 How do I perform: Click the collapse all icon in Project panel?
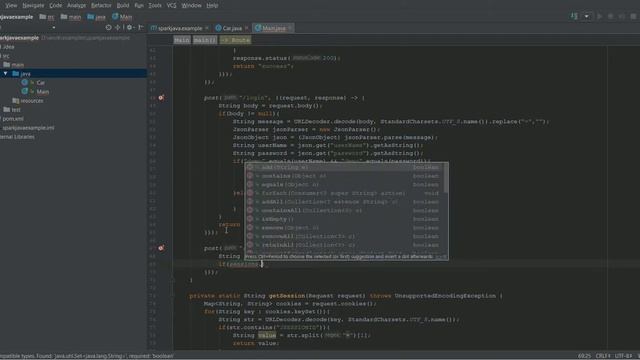coord(118,27)
